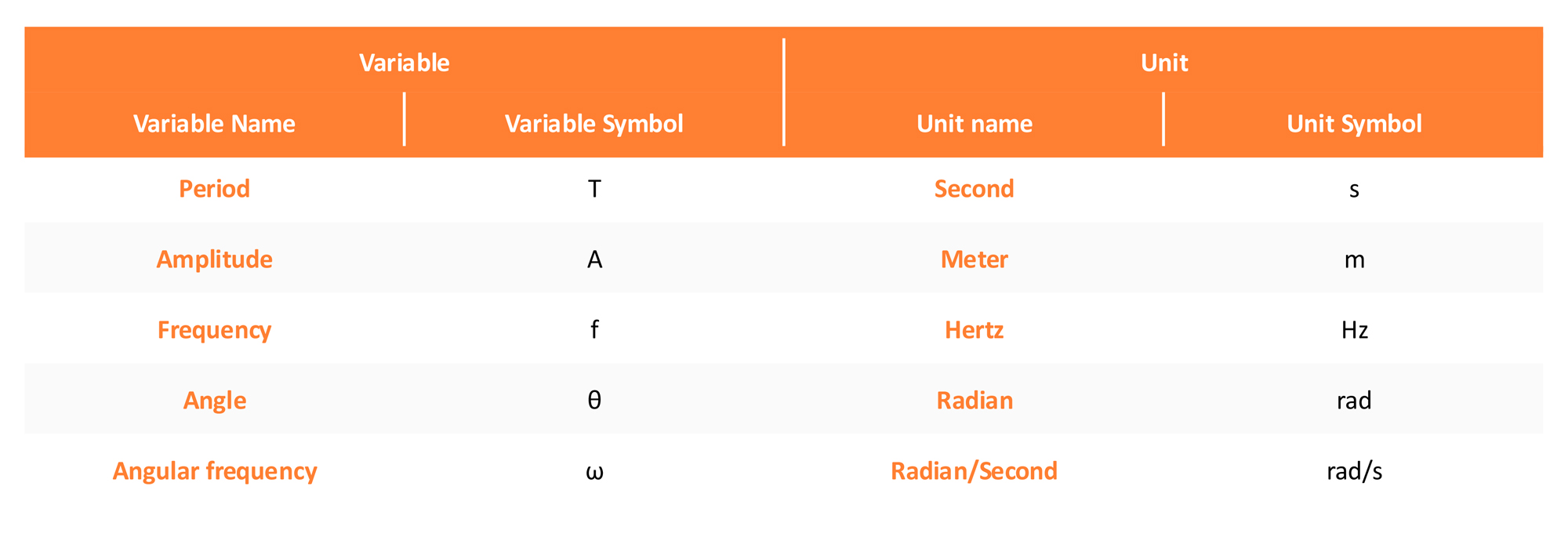Viewport: 1568px width, 537px height.
Task: Click the rad/s unit symbol cell
Action: tap(1354, 471)
